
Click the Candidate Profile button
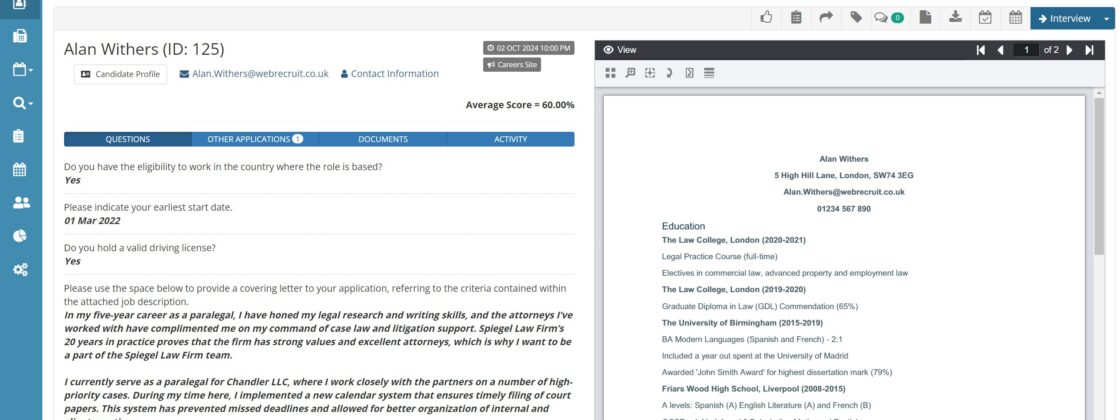(120, 74)
